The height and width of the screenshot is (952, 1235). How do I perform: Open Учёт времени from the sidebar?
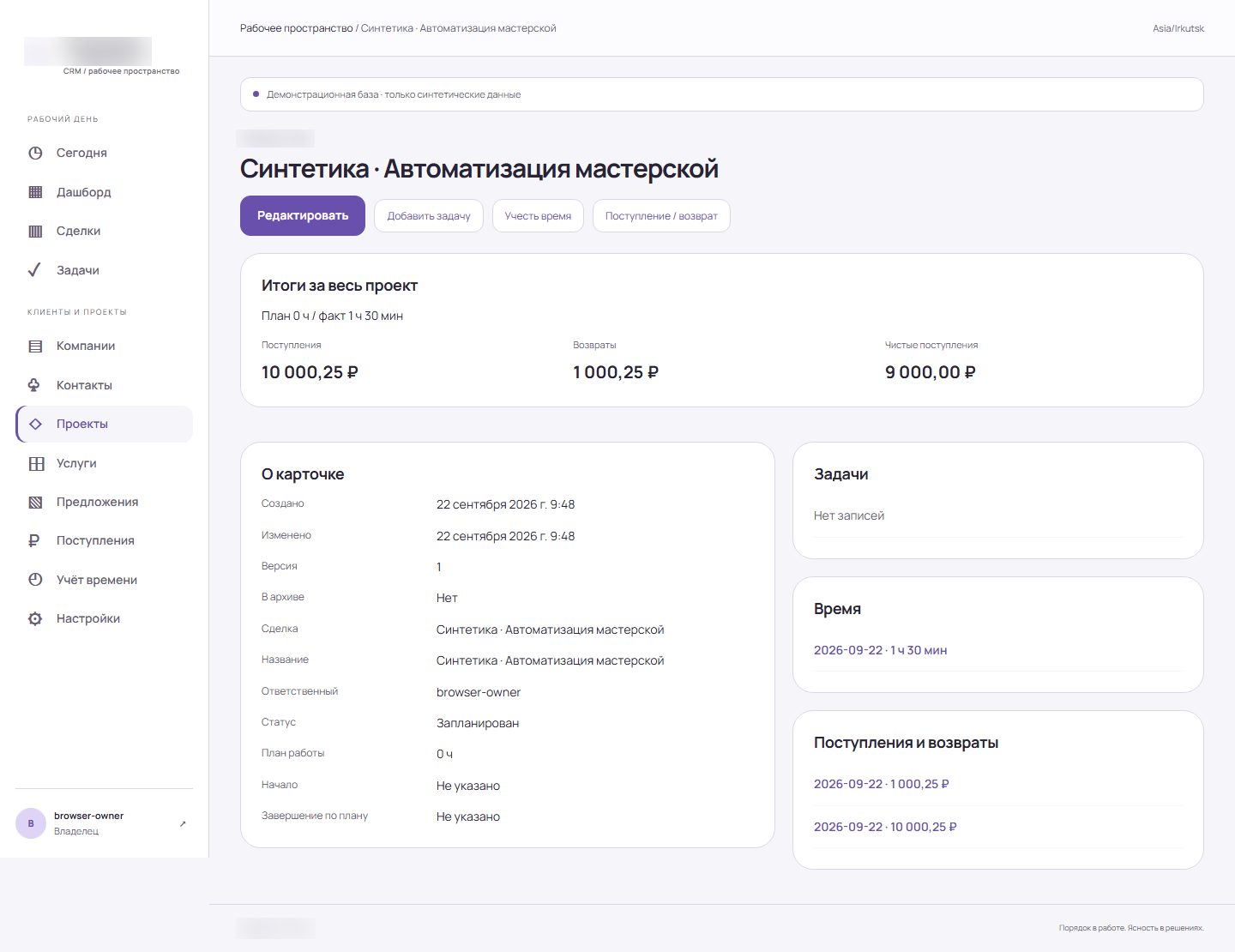click(104, 580)
